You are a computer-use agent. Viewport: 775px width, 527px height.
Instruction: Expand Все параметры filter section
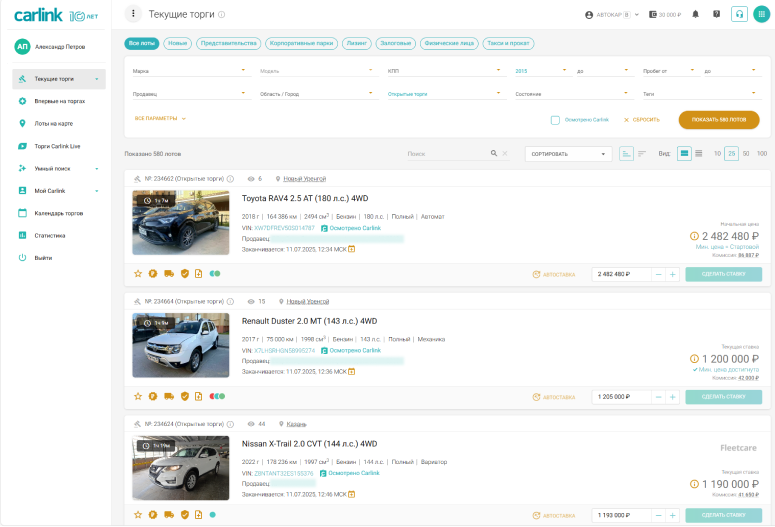pos(160,118)
